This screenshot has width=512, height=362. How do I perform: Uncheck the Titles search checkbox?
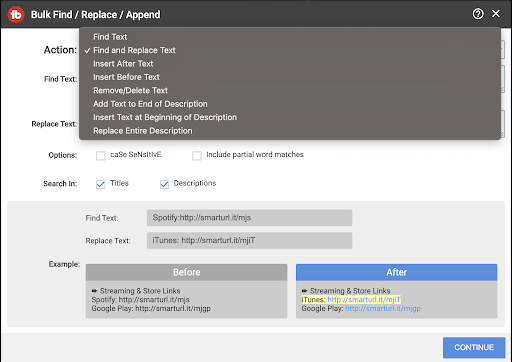coord(101,184)
